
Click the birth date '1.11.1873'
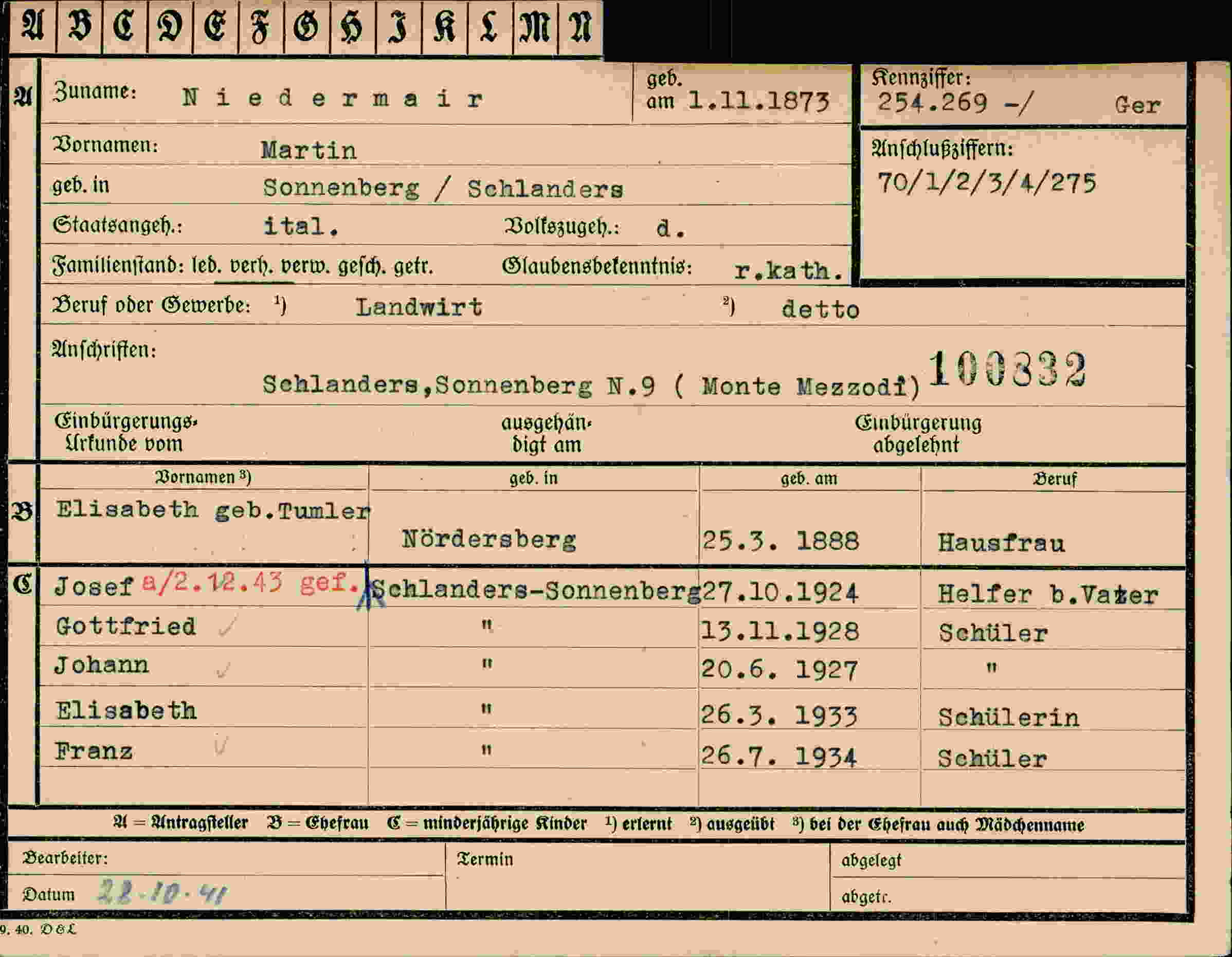(759, 102)
